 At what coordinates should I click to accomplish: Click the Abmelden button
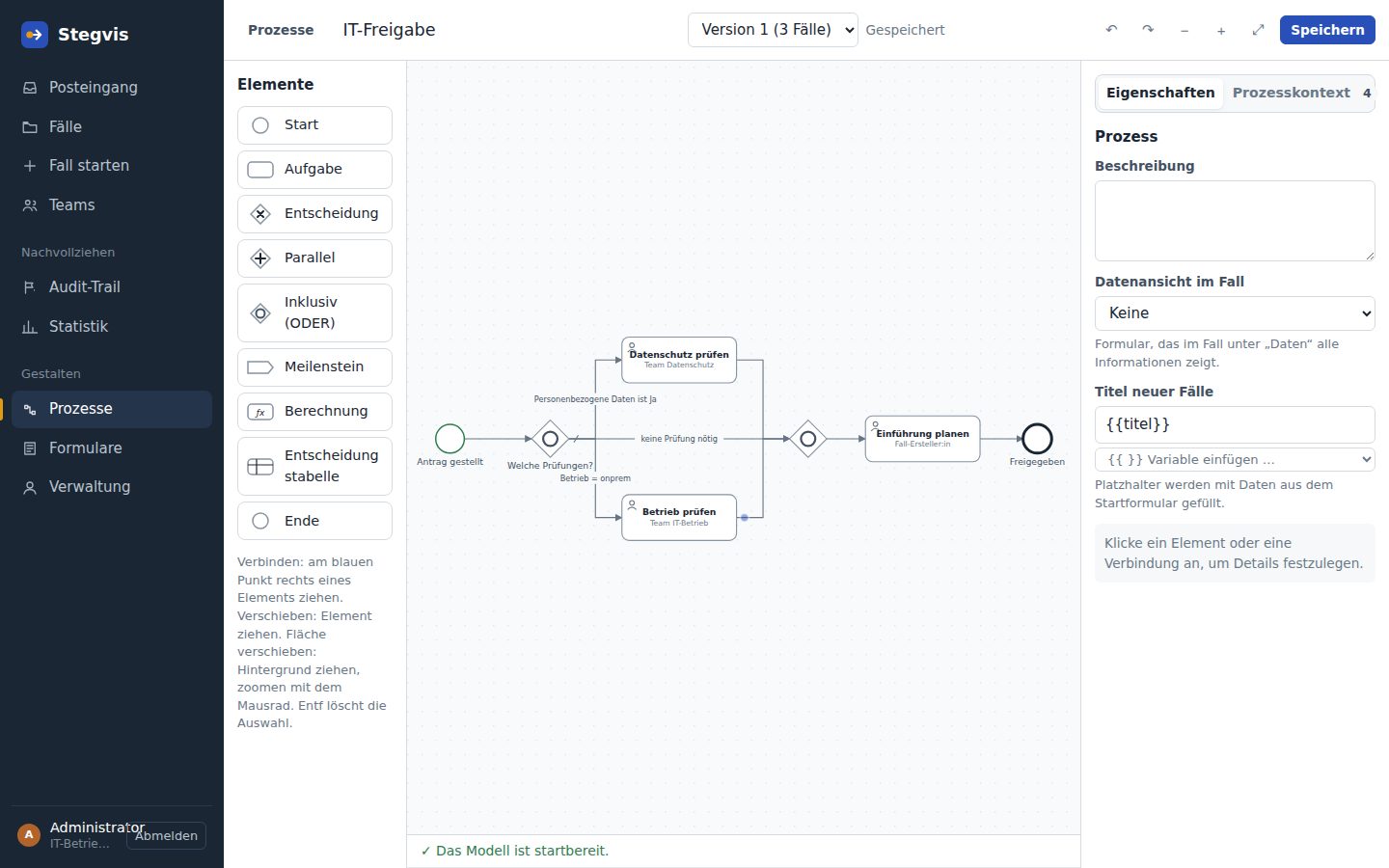click(166, 836)
